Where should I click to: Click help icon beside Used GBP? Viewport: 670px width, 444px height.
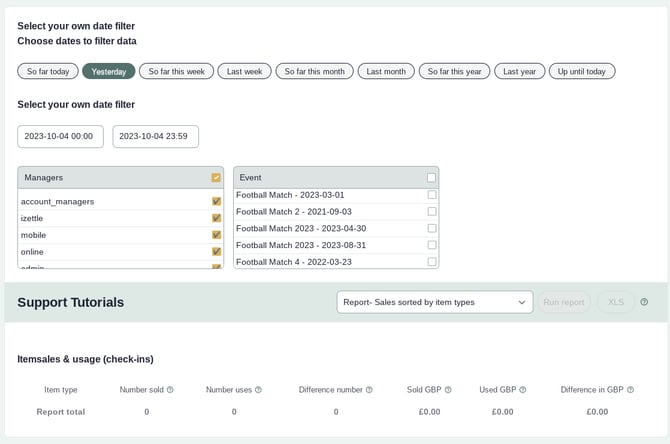(x=522, y=390)
